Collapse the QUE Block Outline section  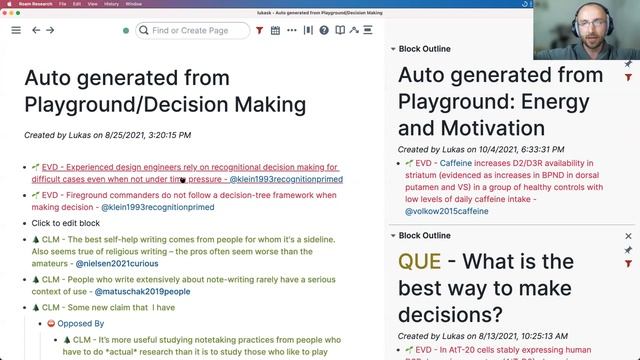(393, 236)
